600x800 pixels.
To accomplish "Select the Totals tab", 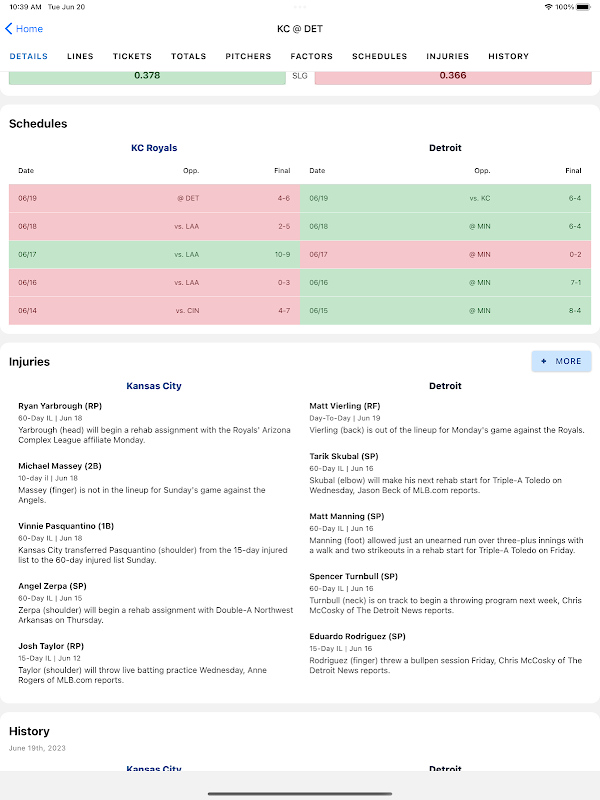I will click(189, 56).
